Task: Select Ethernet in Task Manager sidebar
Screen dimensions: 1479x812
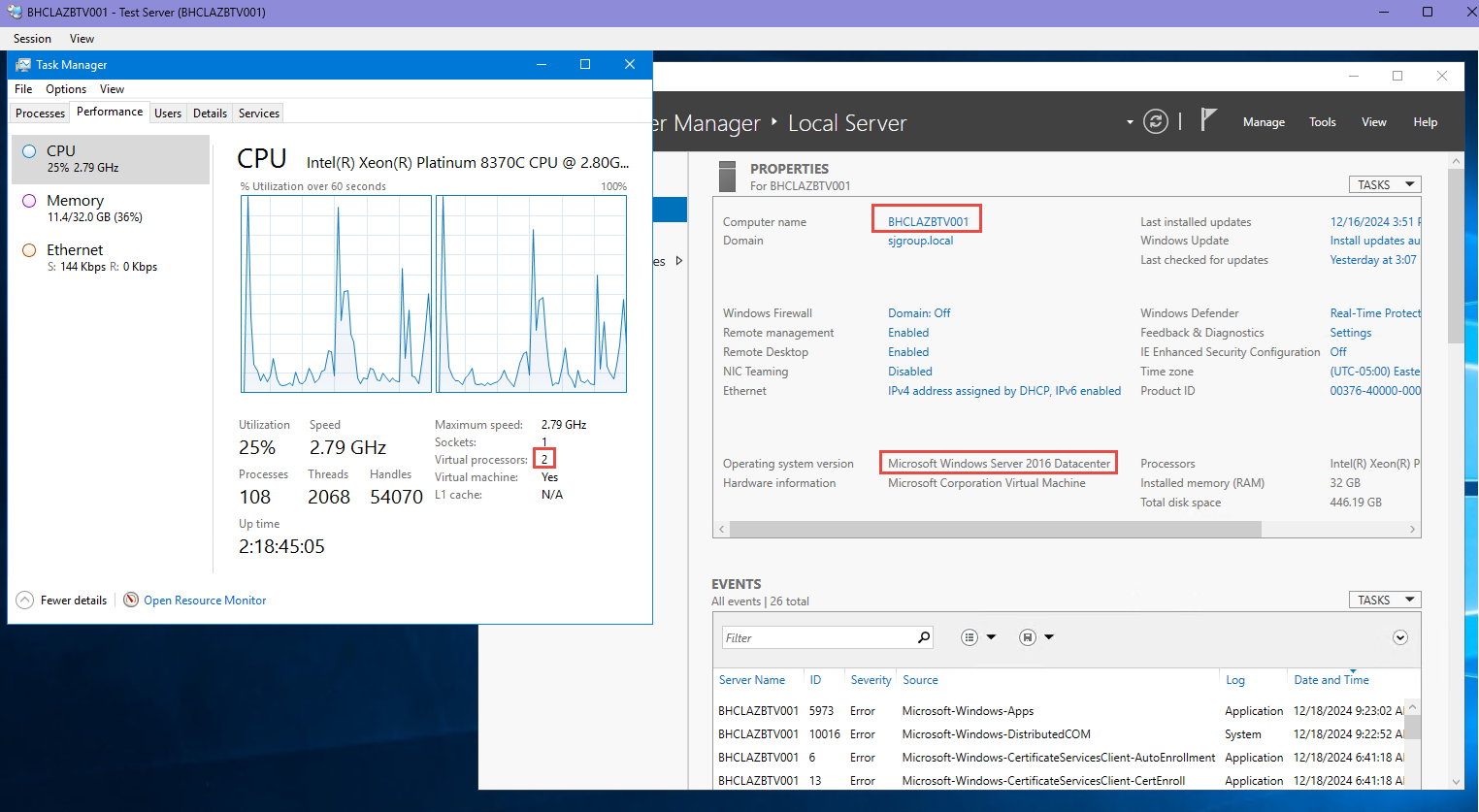Action: pyautogui.click(x=111, y=258)
